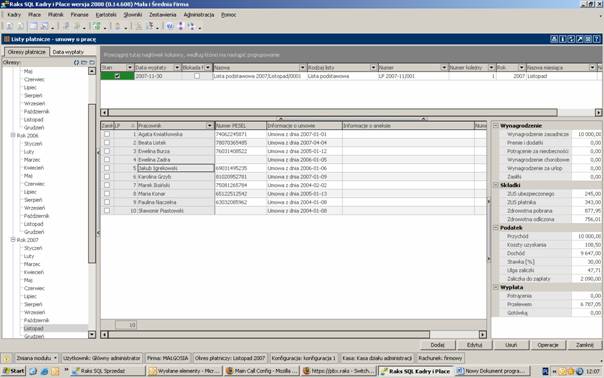The height and width of the screenshot is (378, 604).
Task: Click the info 'i' icon in panel header
Action: [562, 39]
